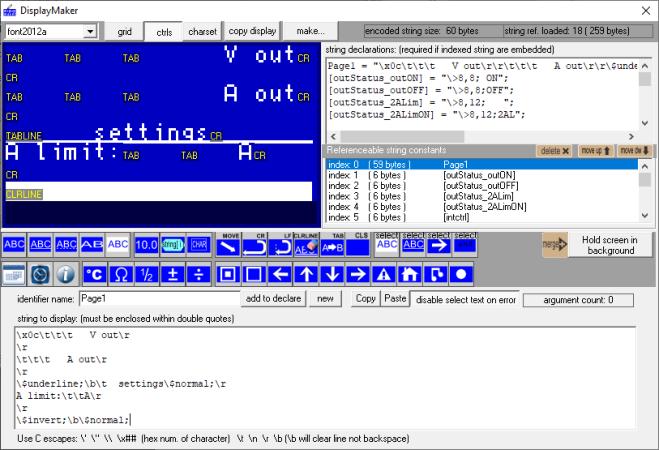Toggle the grid view button

click(124, 32)
